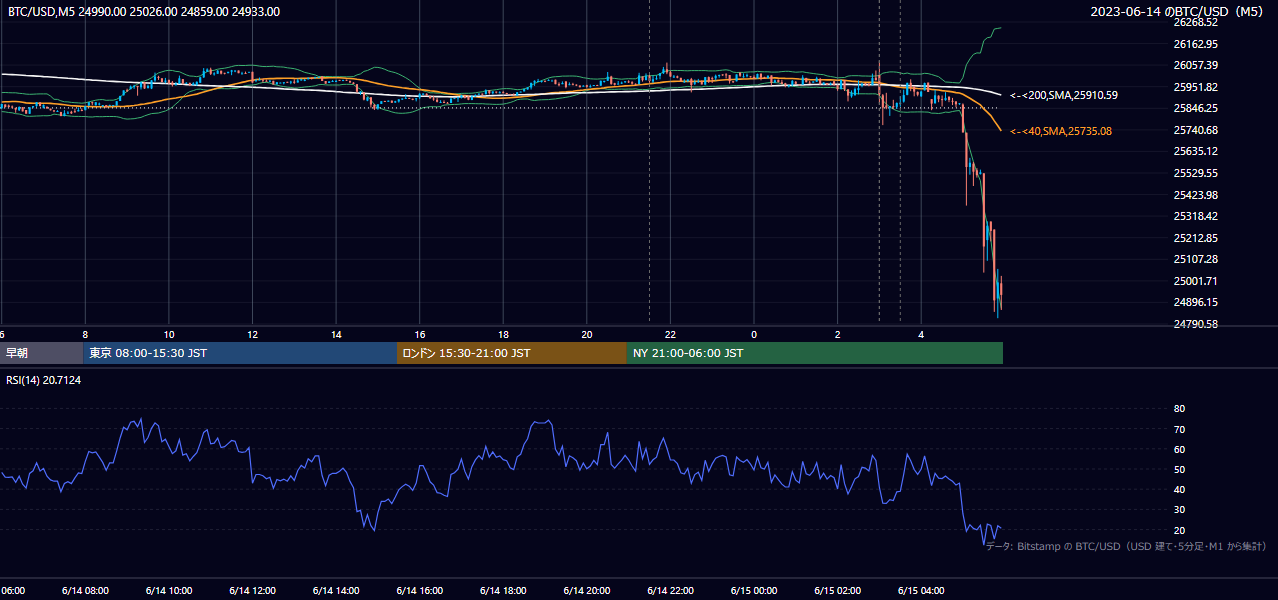Click price axis label 26268.52
Image resolution: width=1278 pixels, height=600 pixels.
1195,22
